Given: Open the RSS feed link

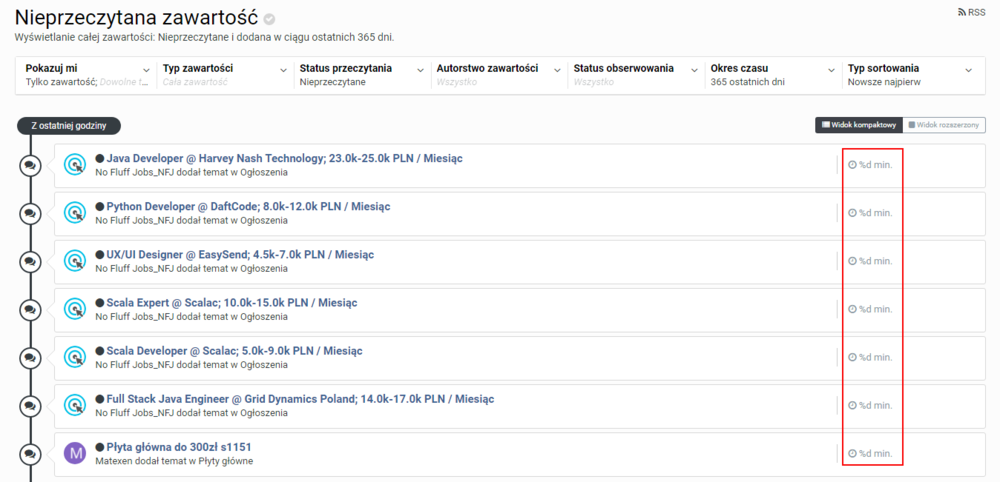Looking at the screenshot, I should pyautogui.click(x=971, y=12).
